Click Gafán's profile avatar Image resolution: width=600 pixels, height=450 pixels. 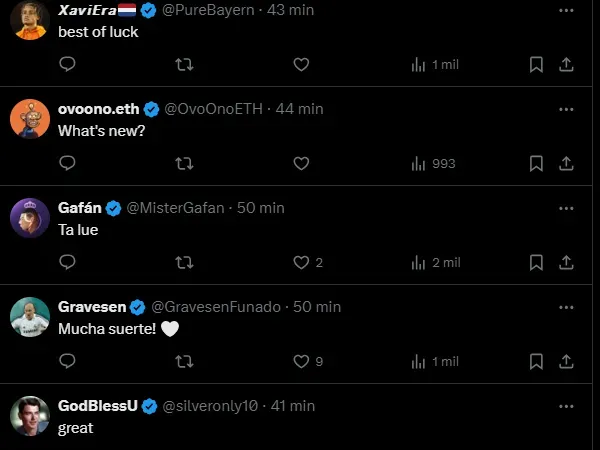(30, 218)
